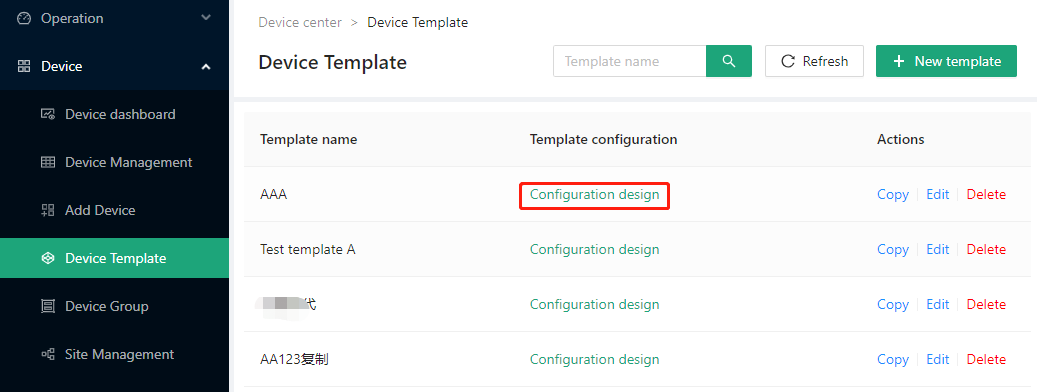Click the green search magnifier button
1037x392 pixels.
729,61
